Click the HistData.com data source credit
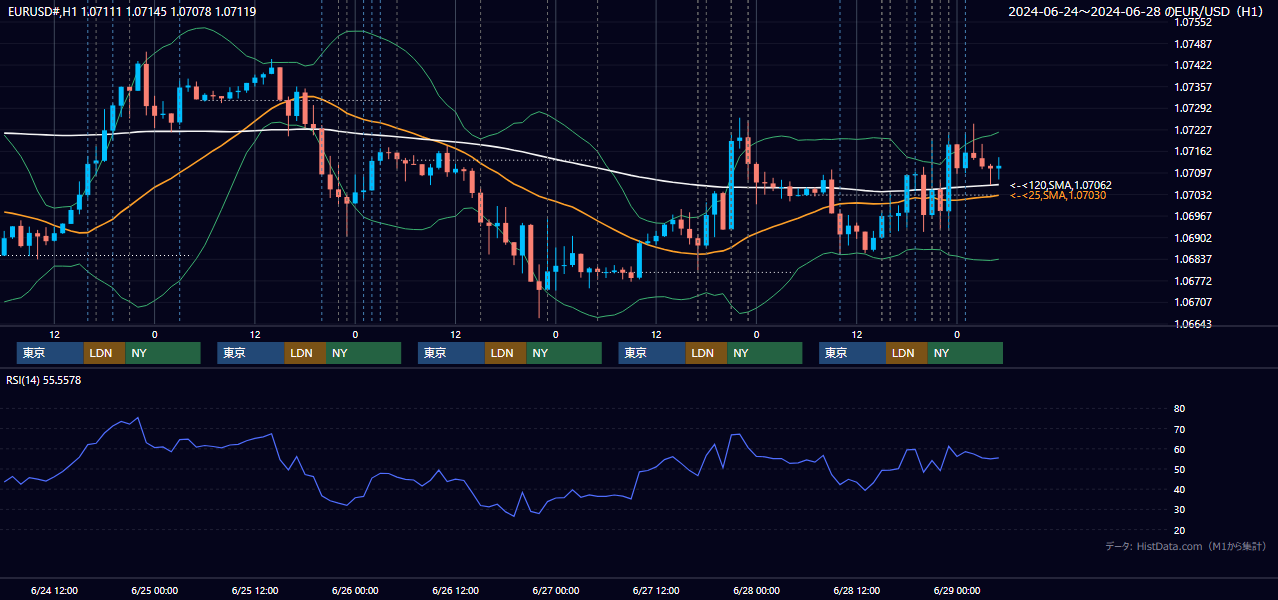This screenshot has height=600, width=1278. (x=1186, y=546)
